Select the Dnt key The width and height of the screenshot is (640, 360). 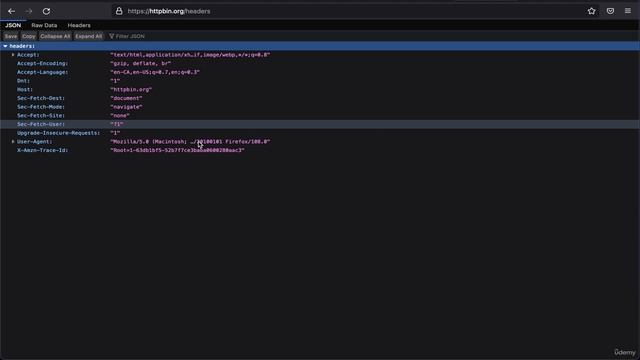[23, 81]
